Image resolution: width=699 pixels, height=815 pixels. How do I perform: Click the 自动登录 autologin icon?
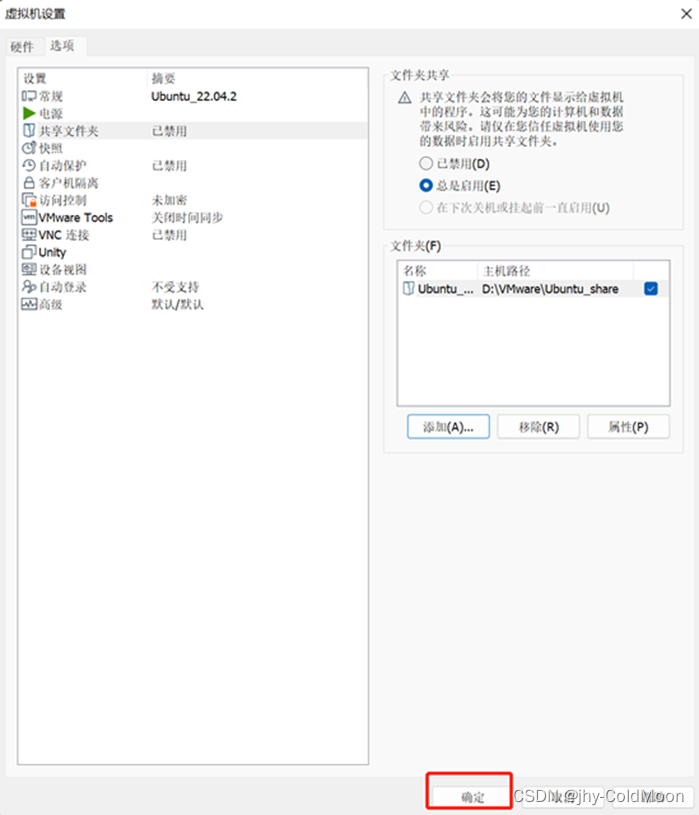click(29, 287)
